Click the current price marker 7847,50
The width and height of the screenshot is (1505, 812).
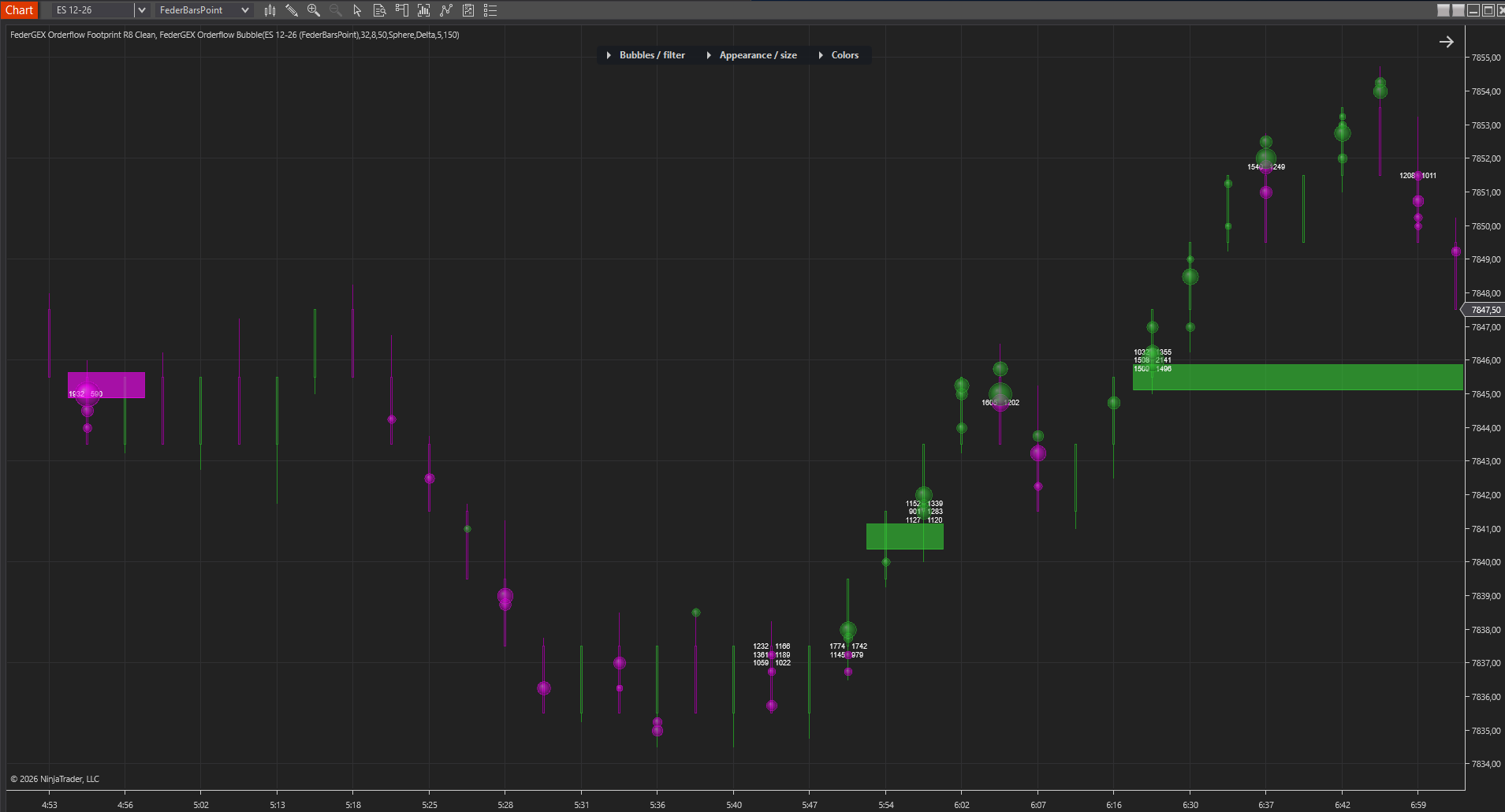coord(1485,310)
